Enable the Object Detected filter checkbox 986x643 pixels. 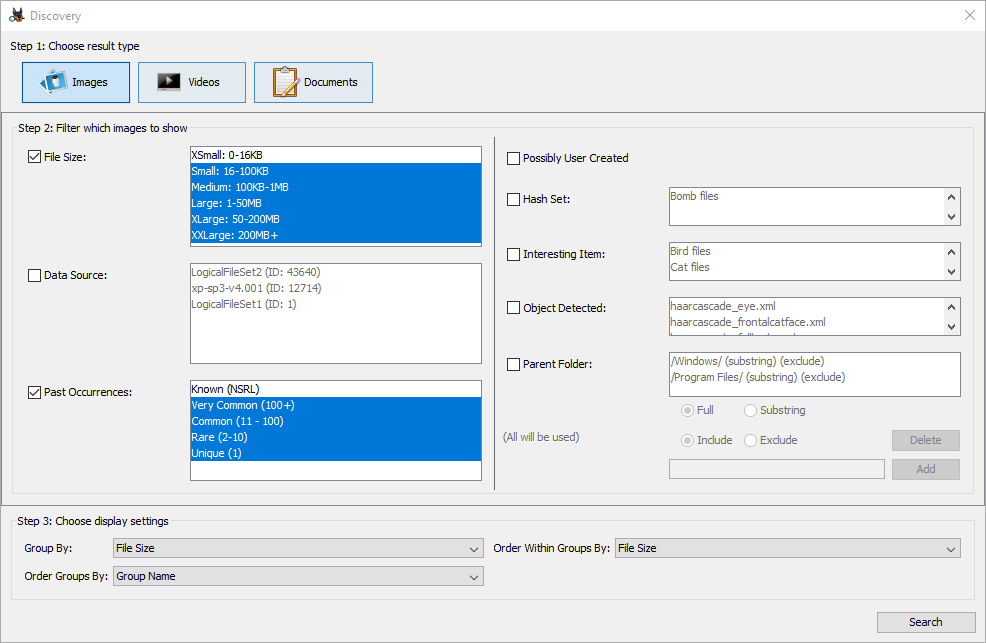click(x=513, y=308)
